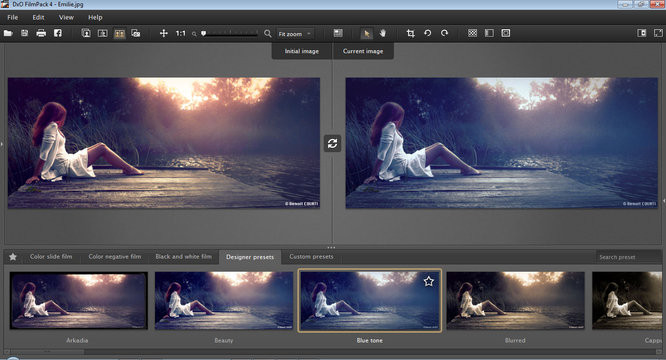Click the reference image snapshot icon
Screen dimensions: 666x360
136,33
